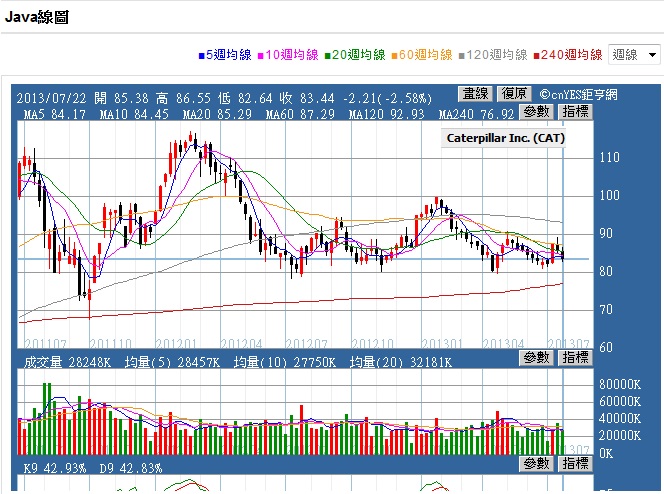Click the 均量(5) 28457K readout

point(172,362)
